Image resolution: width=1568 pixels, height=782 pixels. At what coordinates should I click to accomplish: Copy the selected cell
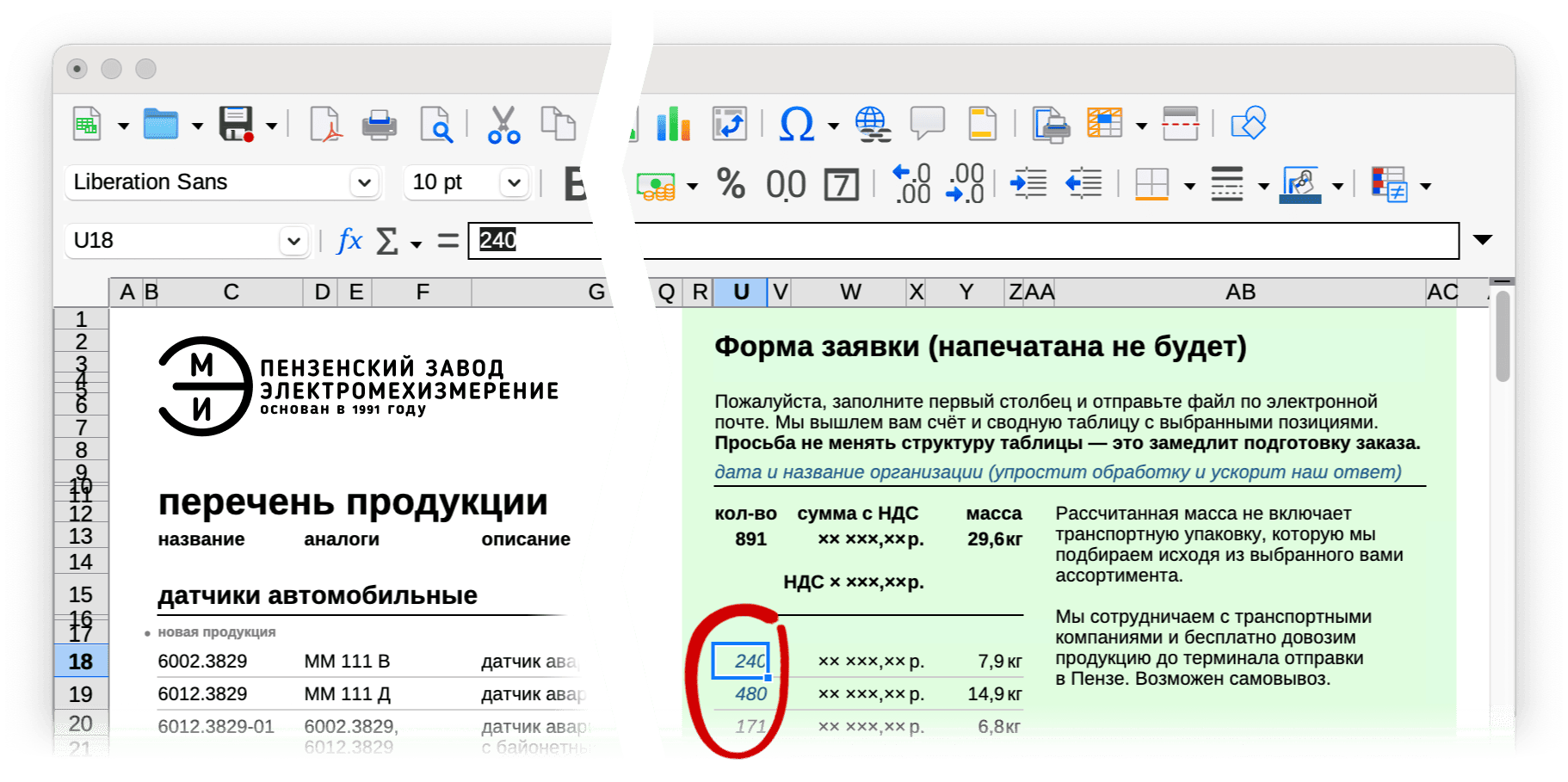[x=558, y=123]
